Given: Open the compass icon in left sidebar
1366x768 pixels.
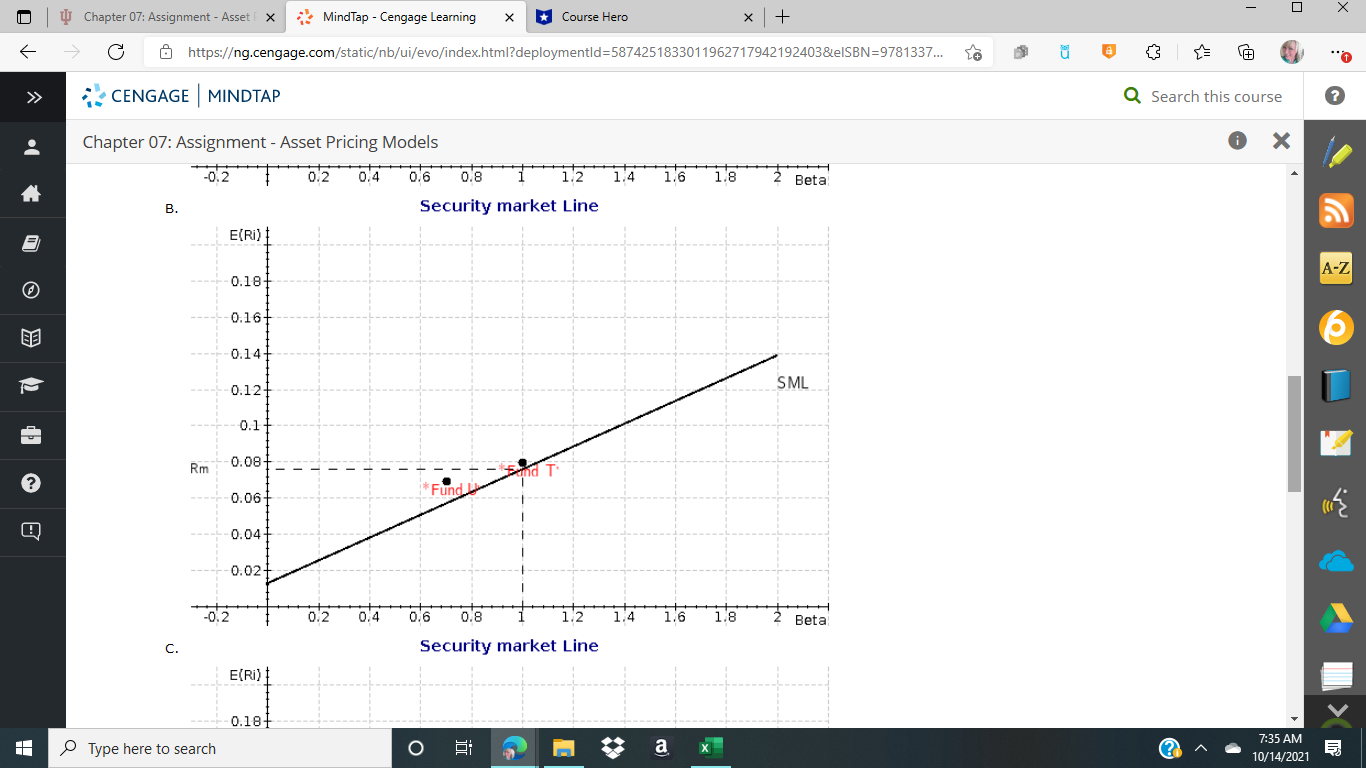Looking at the screenshot, I should (x=32, y=290).
